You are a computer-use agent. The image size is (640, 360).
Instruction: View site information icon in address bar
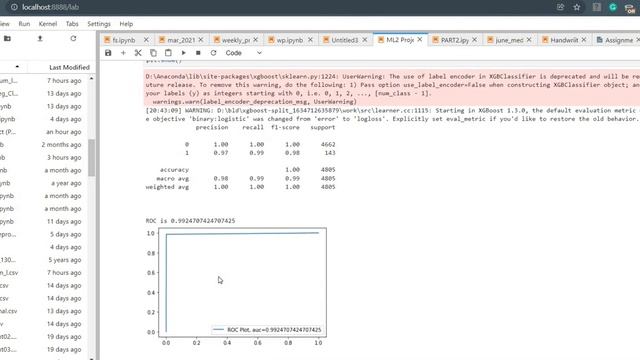(x=14, y=7)
